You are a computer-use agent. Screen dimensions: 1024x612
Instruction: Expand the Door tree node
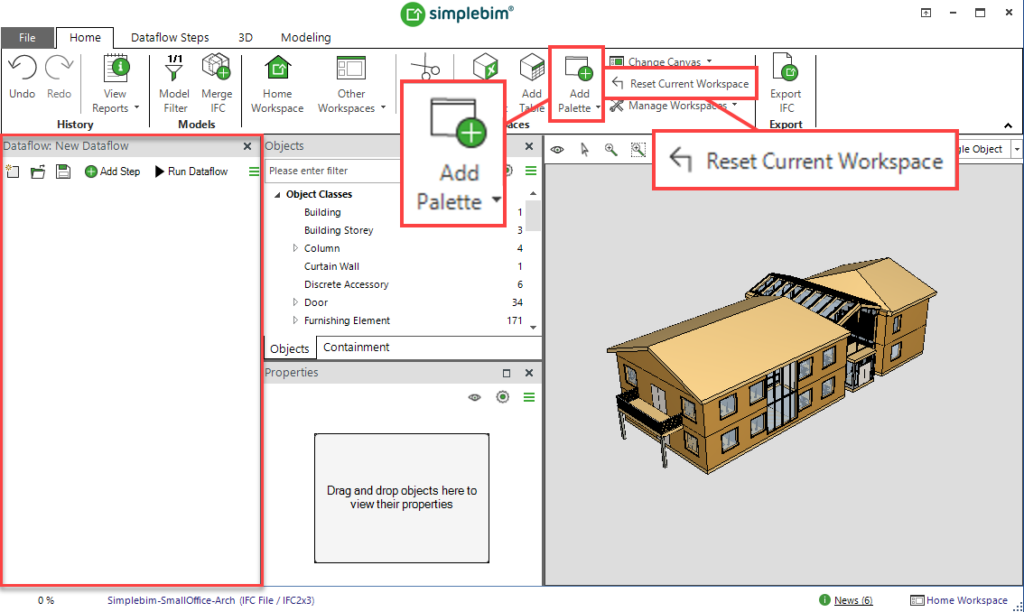click(x=295, y=302)
